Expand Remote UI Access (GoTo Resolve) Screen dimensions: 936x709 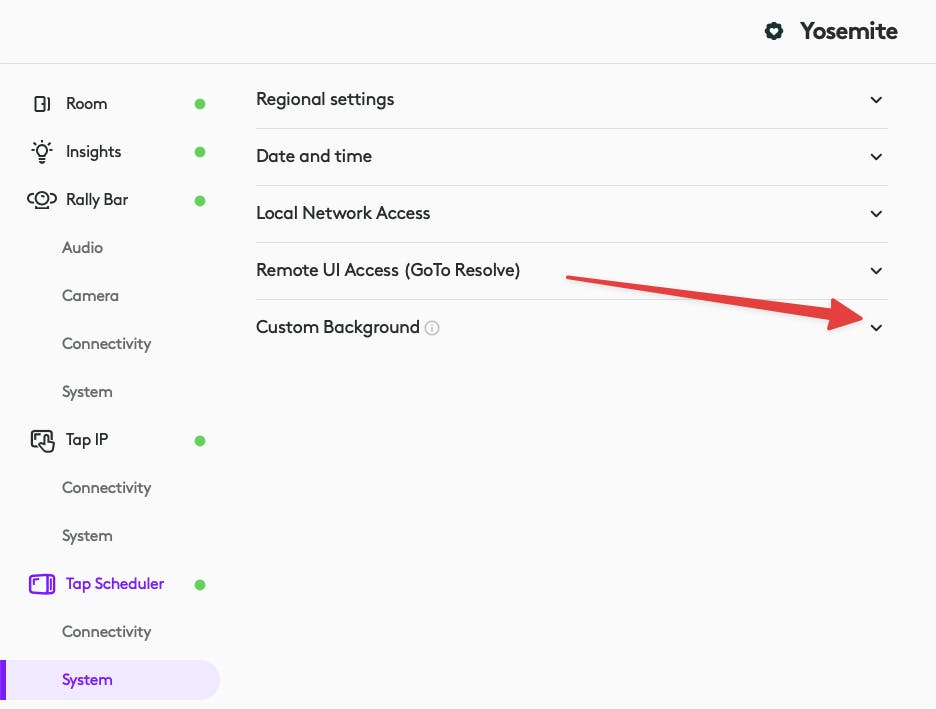pyautogui.click(x=876, y=271)
